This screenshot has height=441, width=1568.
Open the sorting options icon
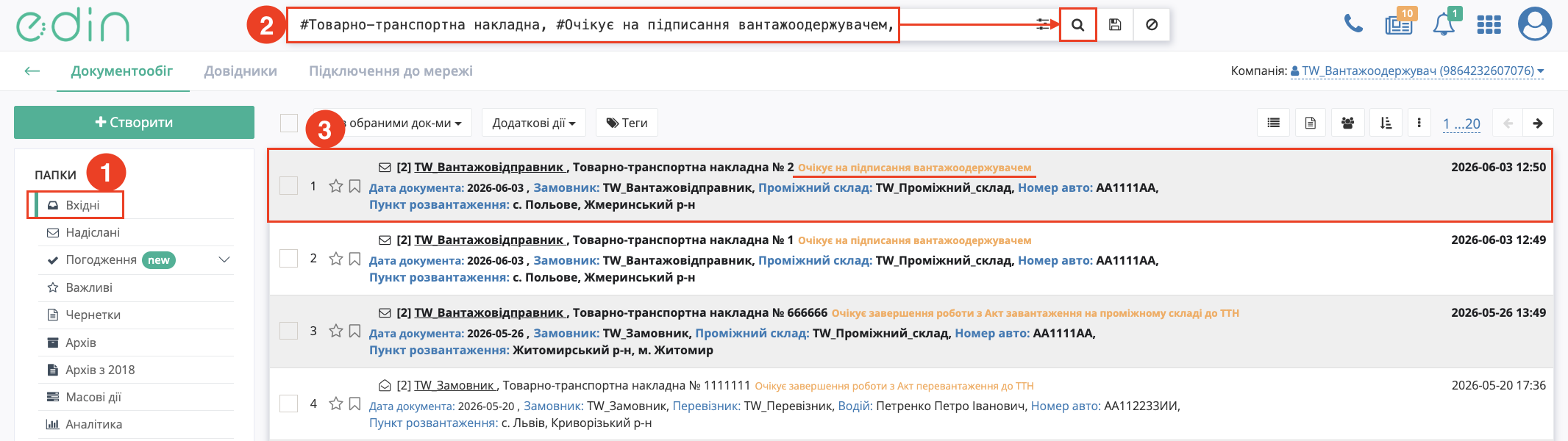click(1386, 123)
